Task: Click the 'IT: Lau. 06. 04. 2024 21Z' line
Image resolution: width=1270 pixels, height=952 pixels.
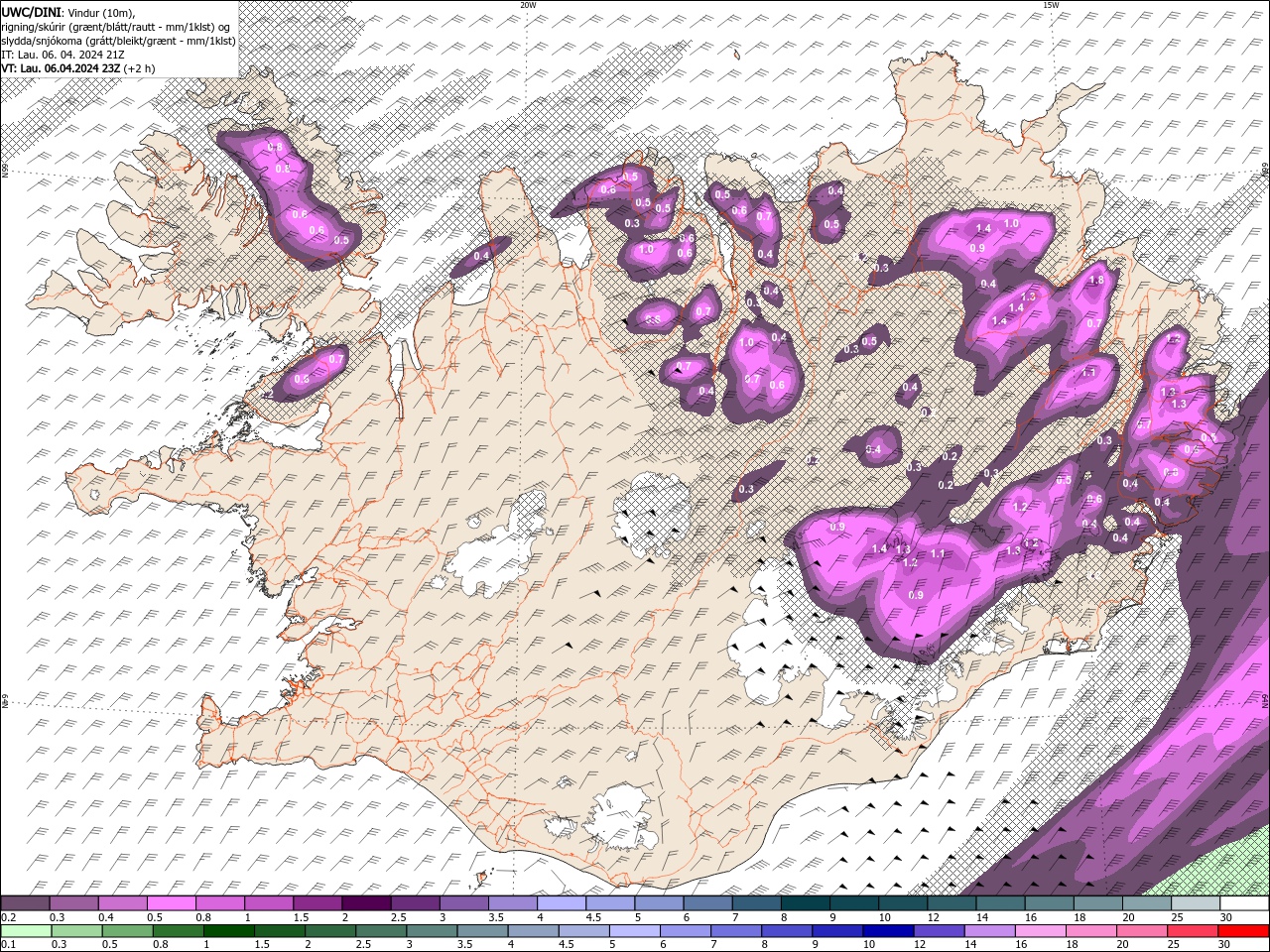Action: click(x=62, y=54)
